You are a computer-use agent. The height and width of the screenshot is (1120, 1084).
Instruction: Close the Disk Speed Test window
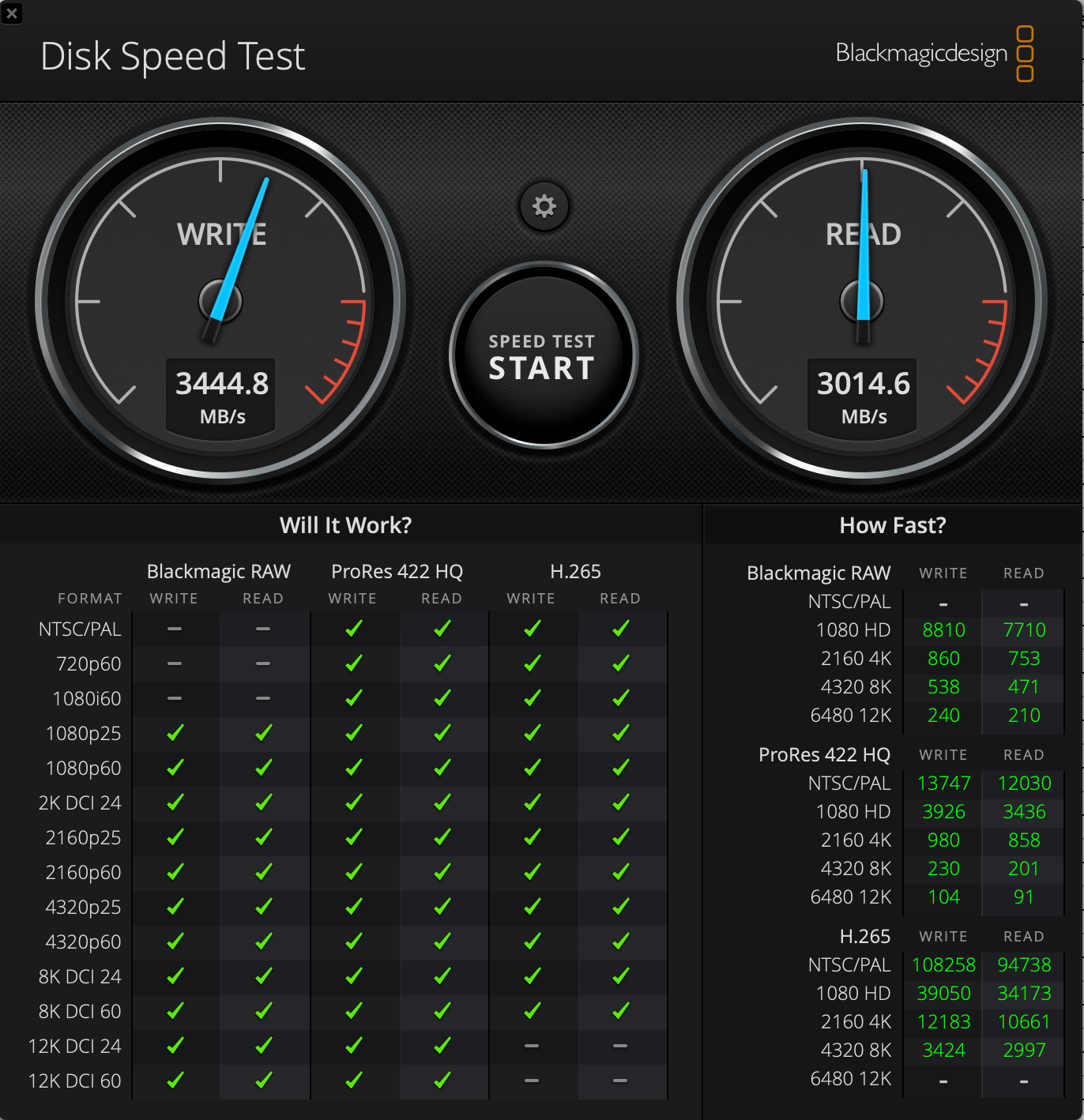click(x=12, y=13)
